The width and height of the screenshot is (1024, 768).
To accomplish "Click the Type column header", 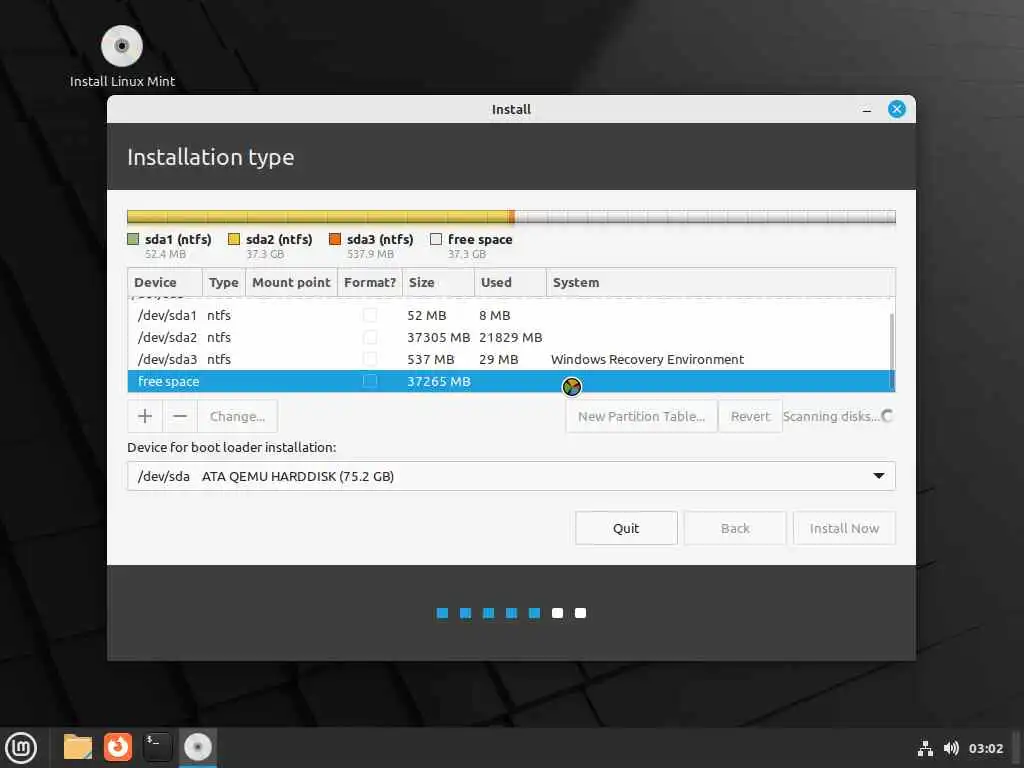I will tap(223, 282).
